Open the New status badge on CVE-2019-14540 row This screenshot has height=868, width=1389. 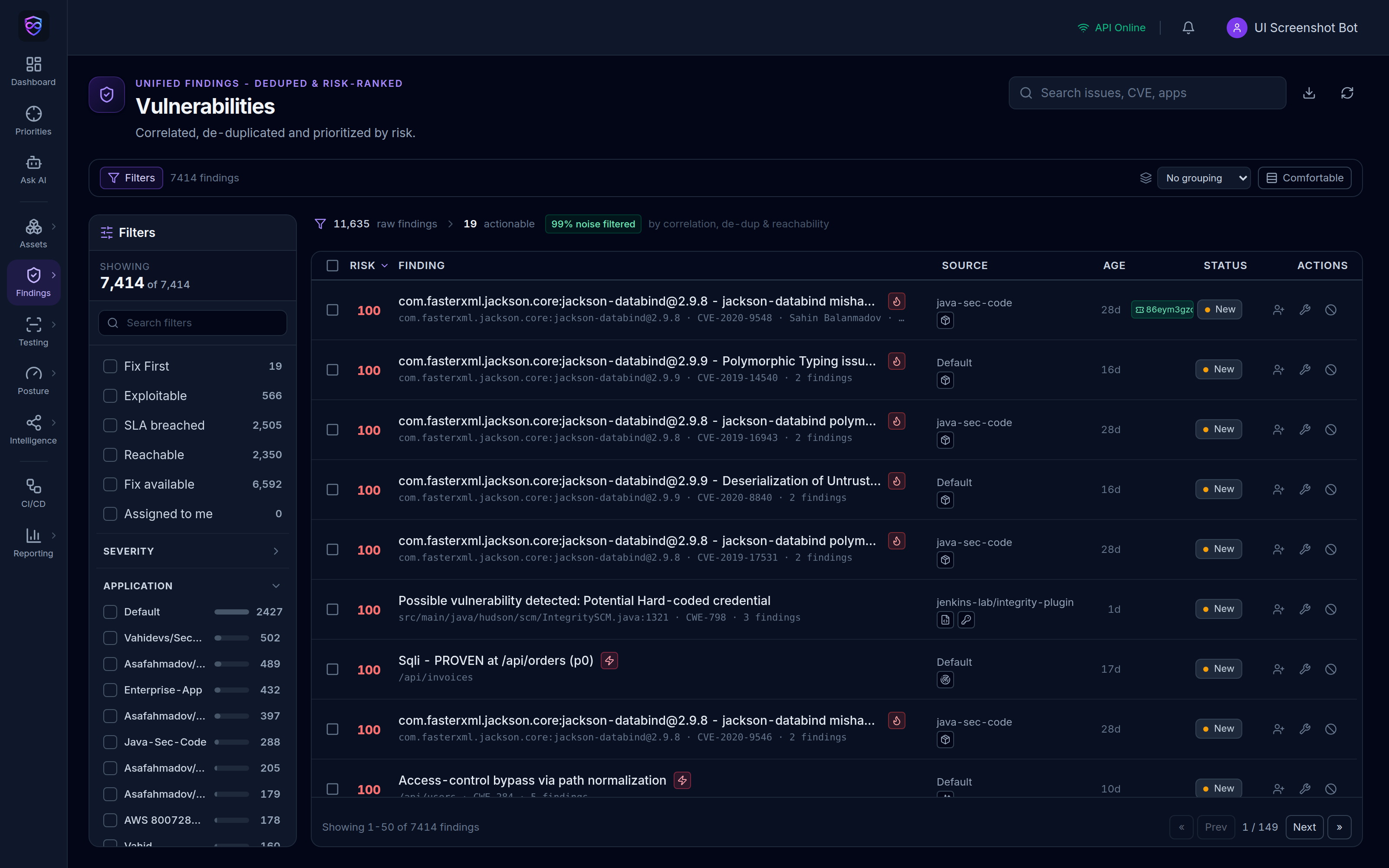coord(1218,370)
